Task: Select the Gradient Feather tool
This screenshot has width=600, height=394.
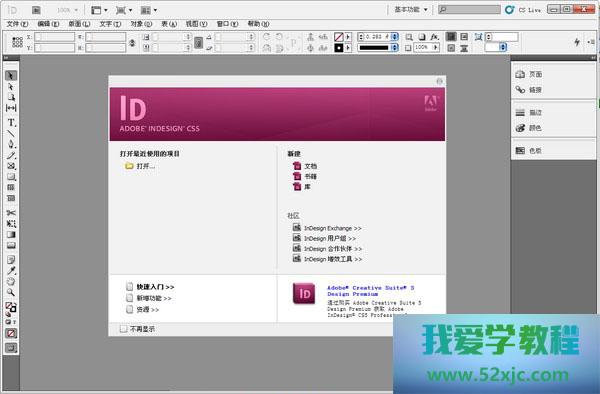Action: [11, 245]
